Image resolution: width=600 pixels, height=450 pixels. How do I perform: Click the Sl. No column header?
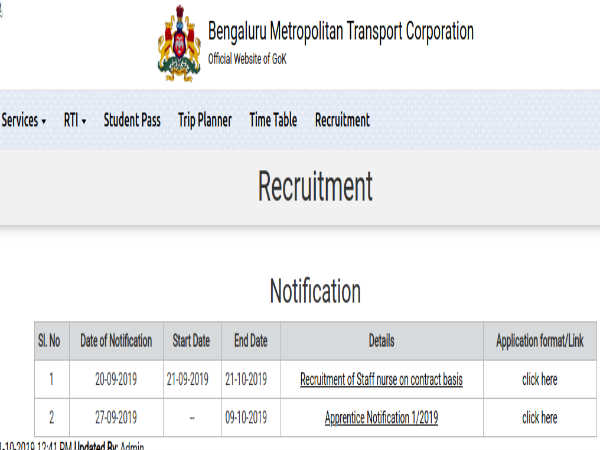[49, 341]
